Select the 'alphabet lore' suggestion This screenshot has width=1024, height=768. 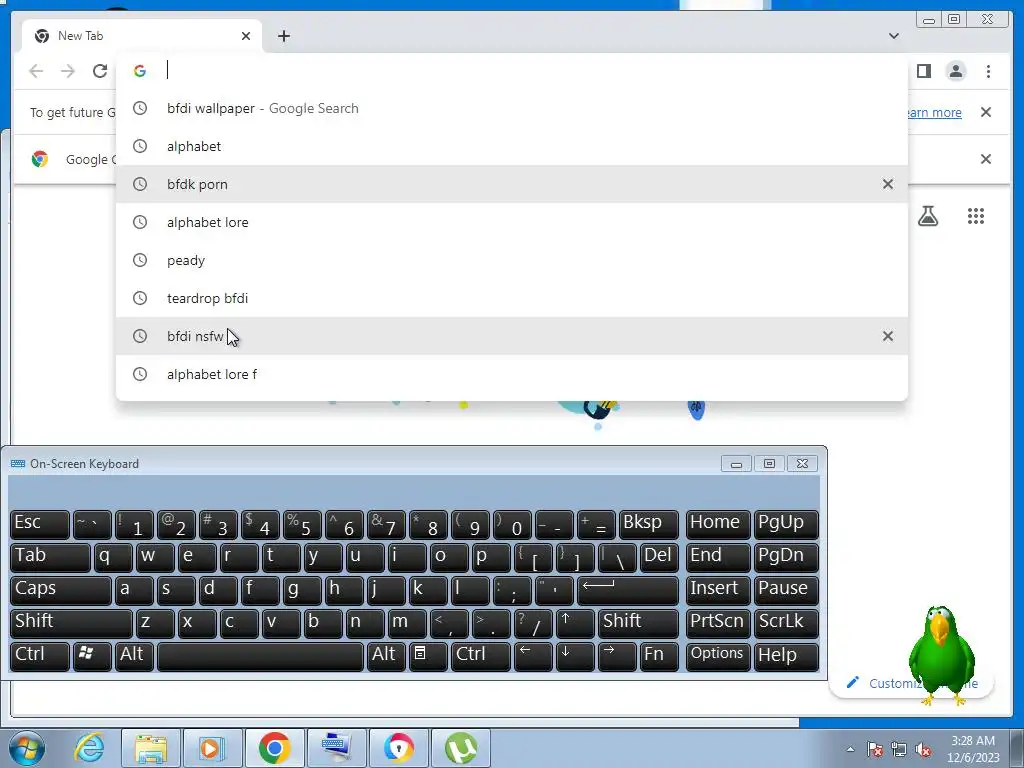pos(511,222)
